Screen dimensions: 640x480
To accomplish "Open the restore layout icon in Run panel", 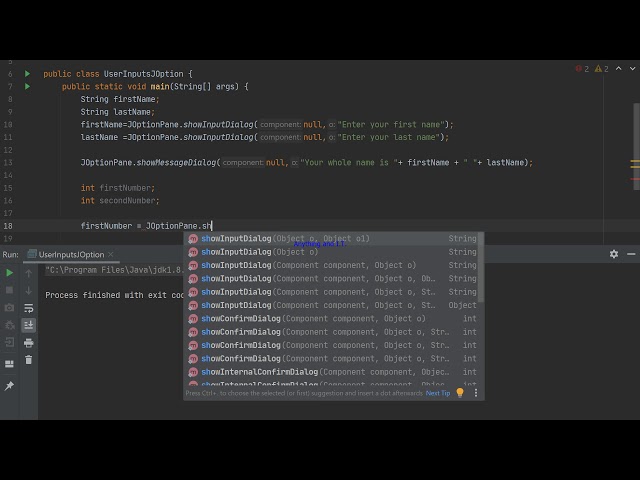I will coord(9,363).
